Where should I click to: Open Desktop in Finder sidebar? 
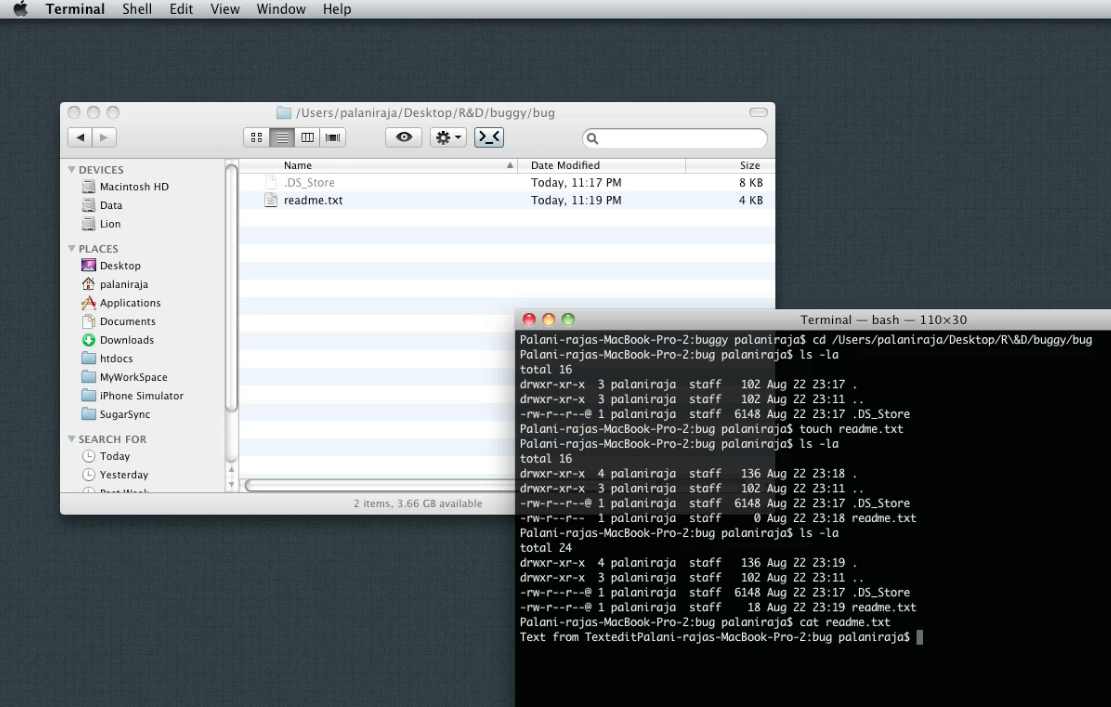point(111,265)
